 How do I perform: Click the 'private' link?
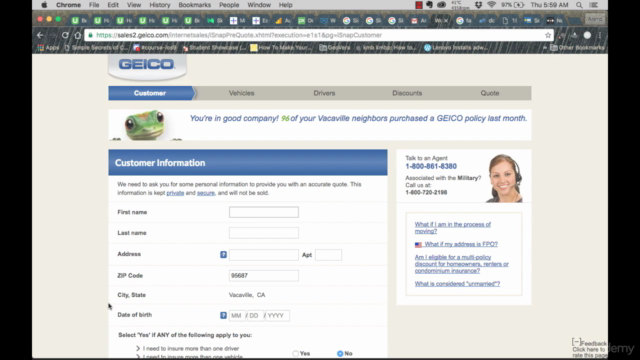175,193
